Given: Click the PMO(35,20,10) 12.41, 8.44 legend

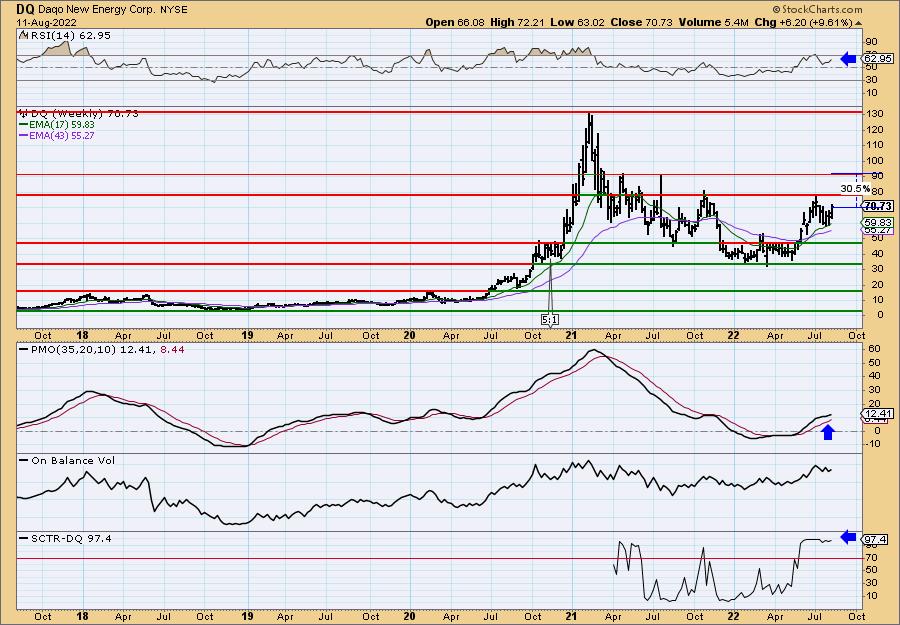Looking at the screenshot, I should 102,349.
